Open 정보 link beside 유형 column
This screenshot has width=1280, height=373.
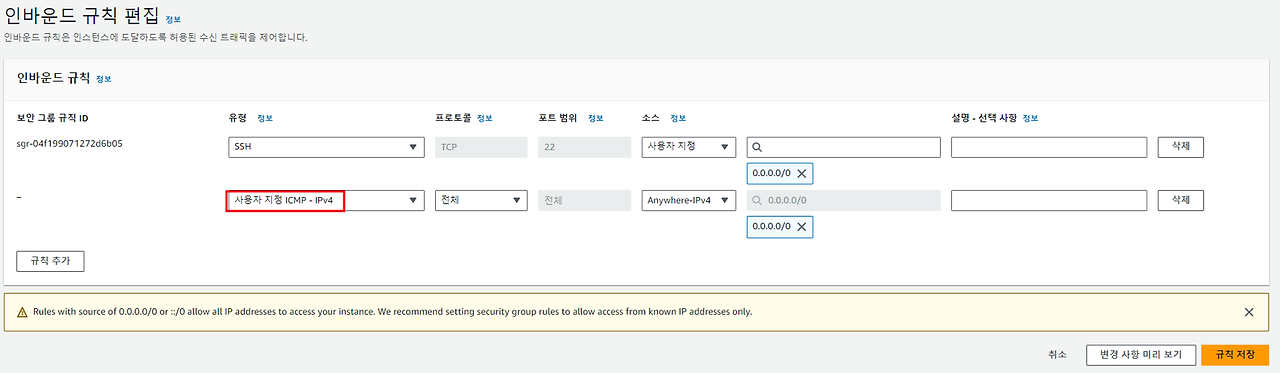[265, 118]
